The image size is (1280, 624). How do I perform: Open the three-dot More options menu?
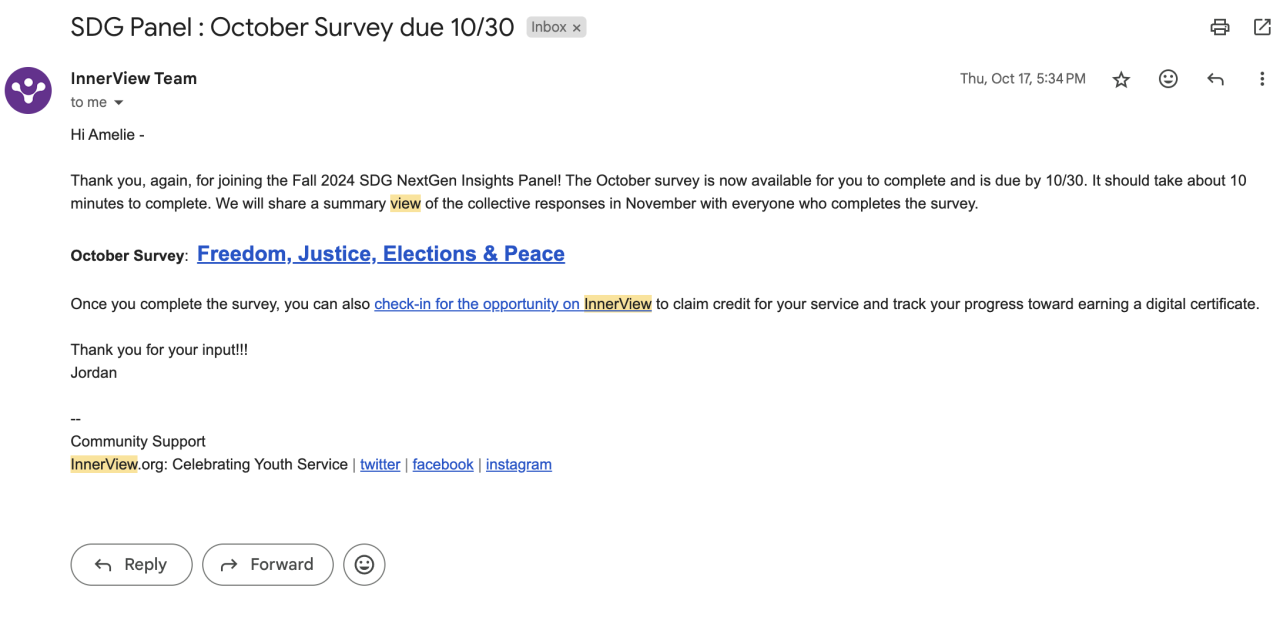[x=1262, y=79]
